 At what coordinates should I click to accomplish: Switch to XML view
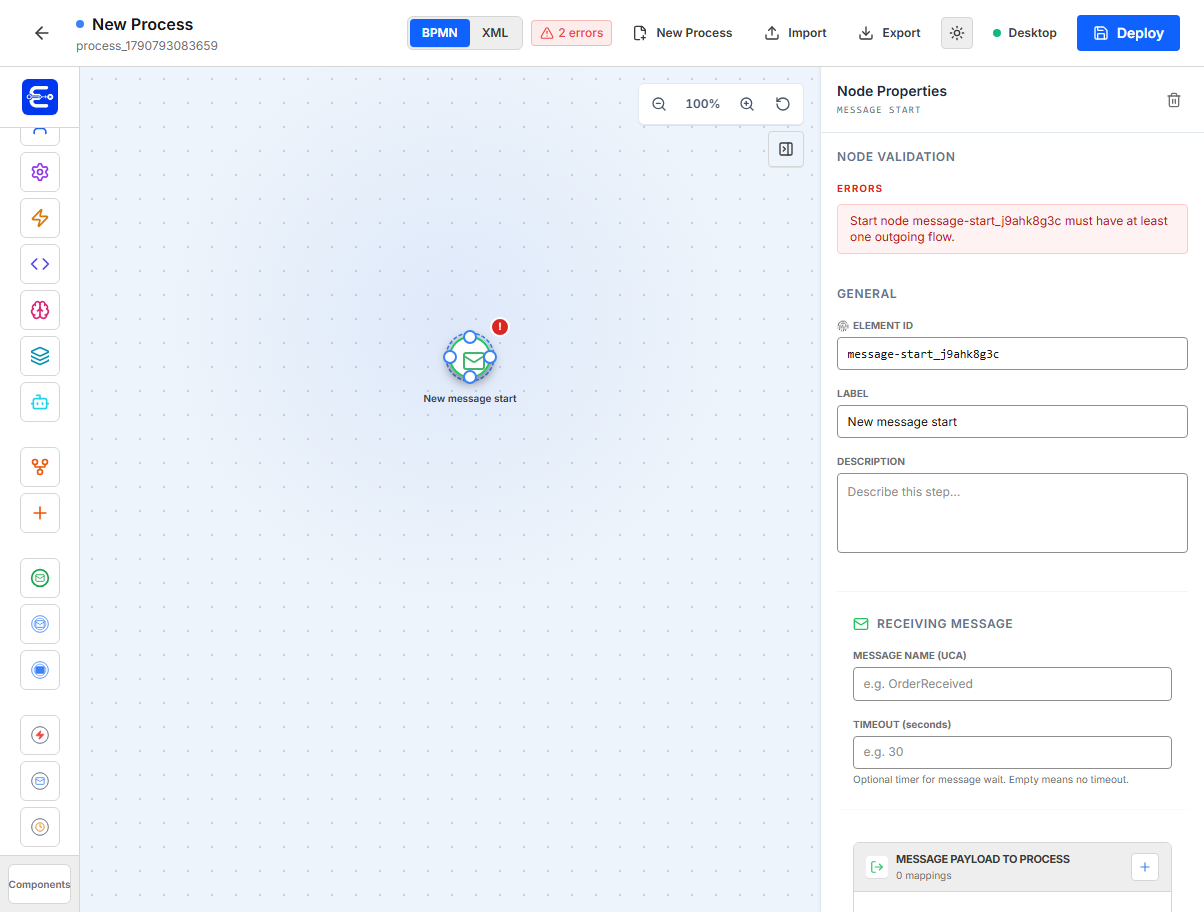(x=495, y=33)
